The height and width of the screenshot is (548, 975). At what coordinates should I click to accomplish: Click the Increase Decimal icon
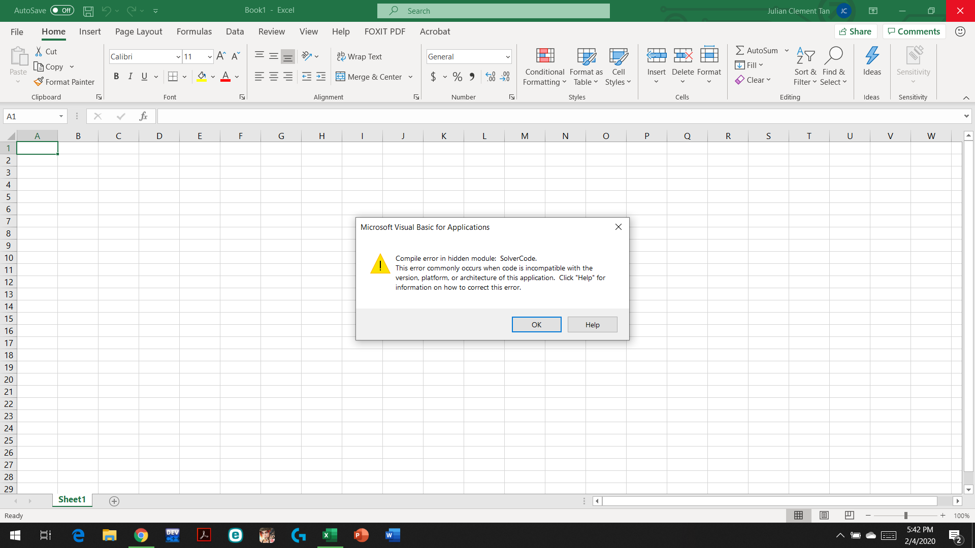tap(491, 77)
